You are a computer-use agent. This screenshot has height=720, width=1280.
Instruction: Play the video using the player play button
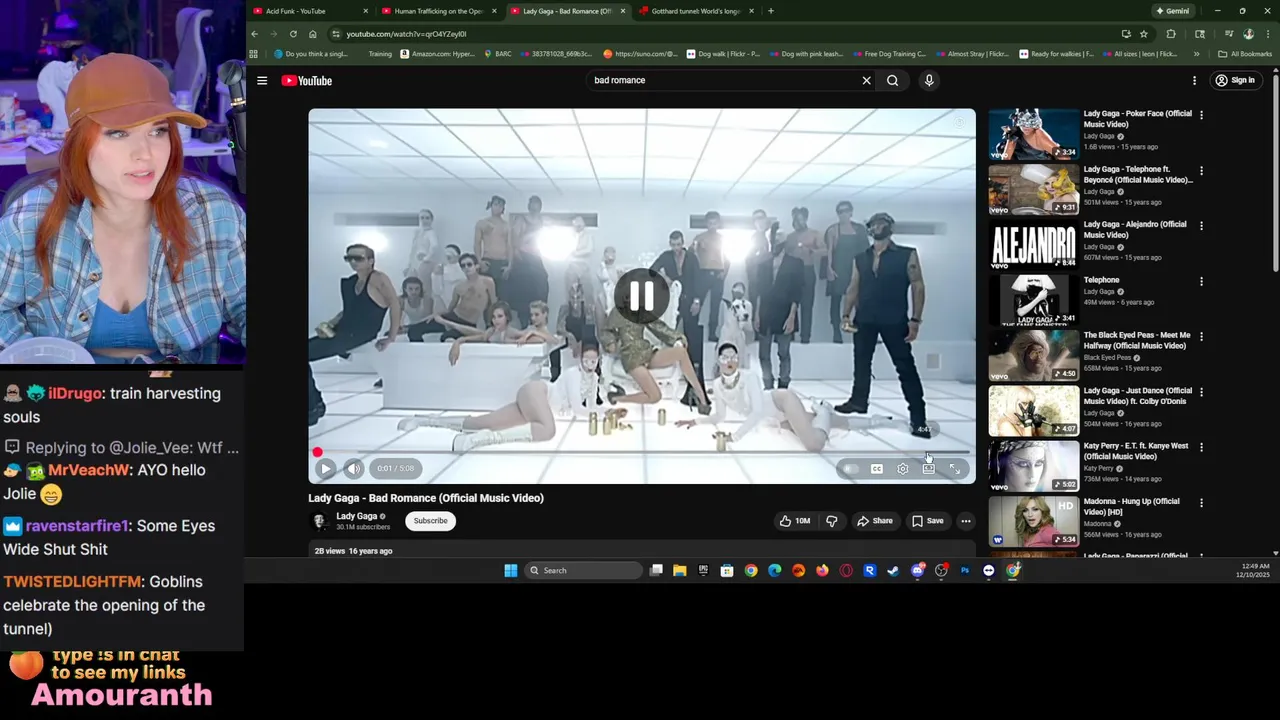click(325, 468)
